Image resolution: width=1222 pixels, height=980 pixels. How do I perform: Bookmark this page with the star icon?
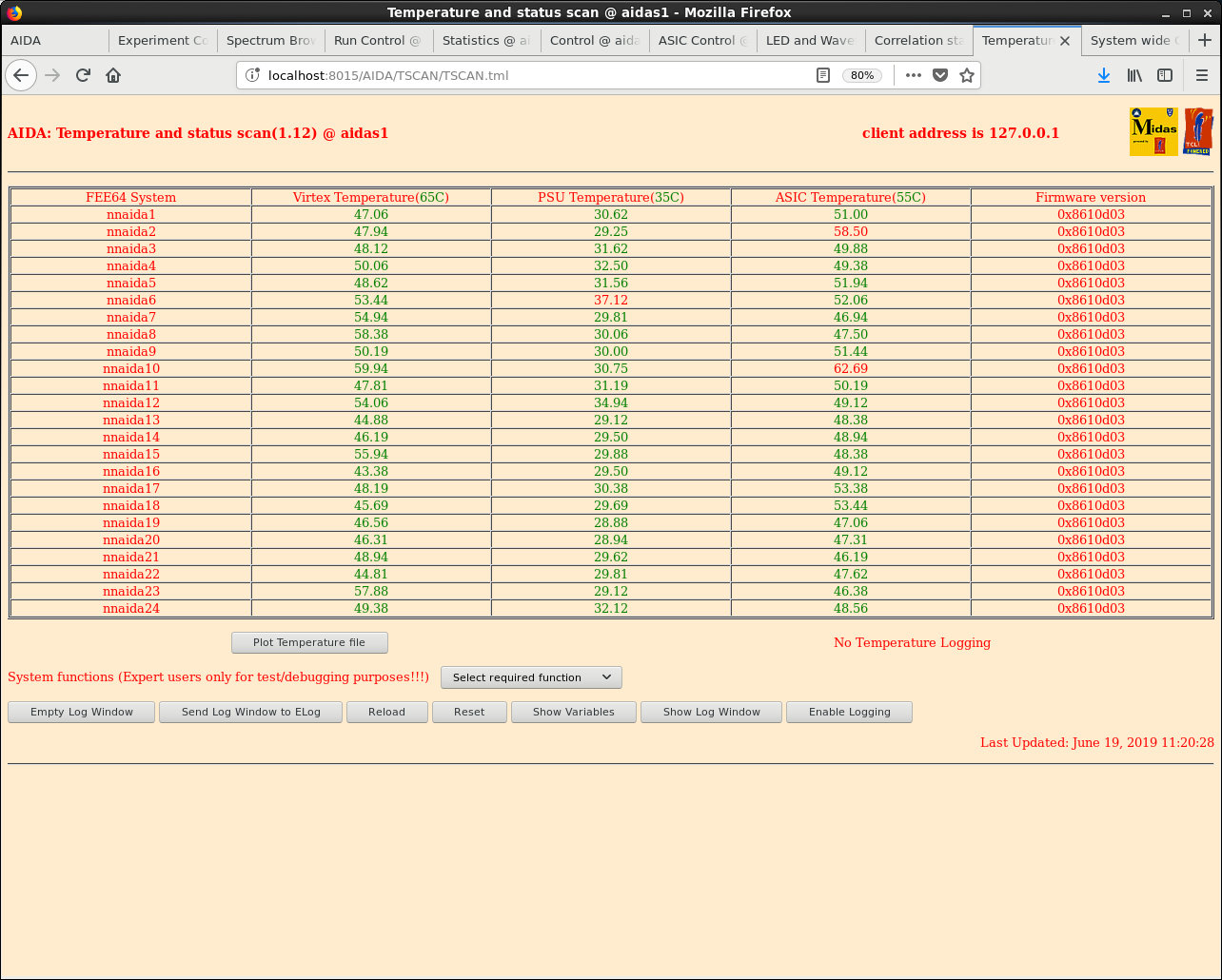click(x=967, y=75)
